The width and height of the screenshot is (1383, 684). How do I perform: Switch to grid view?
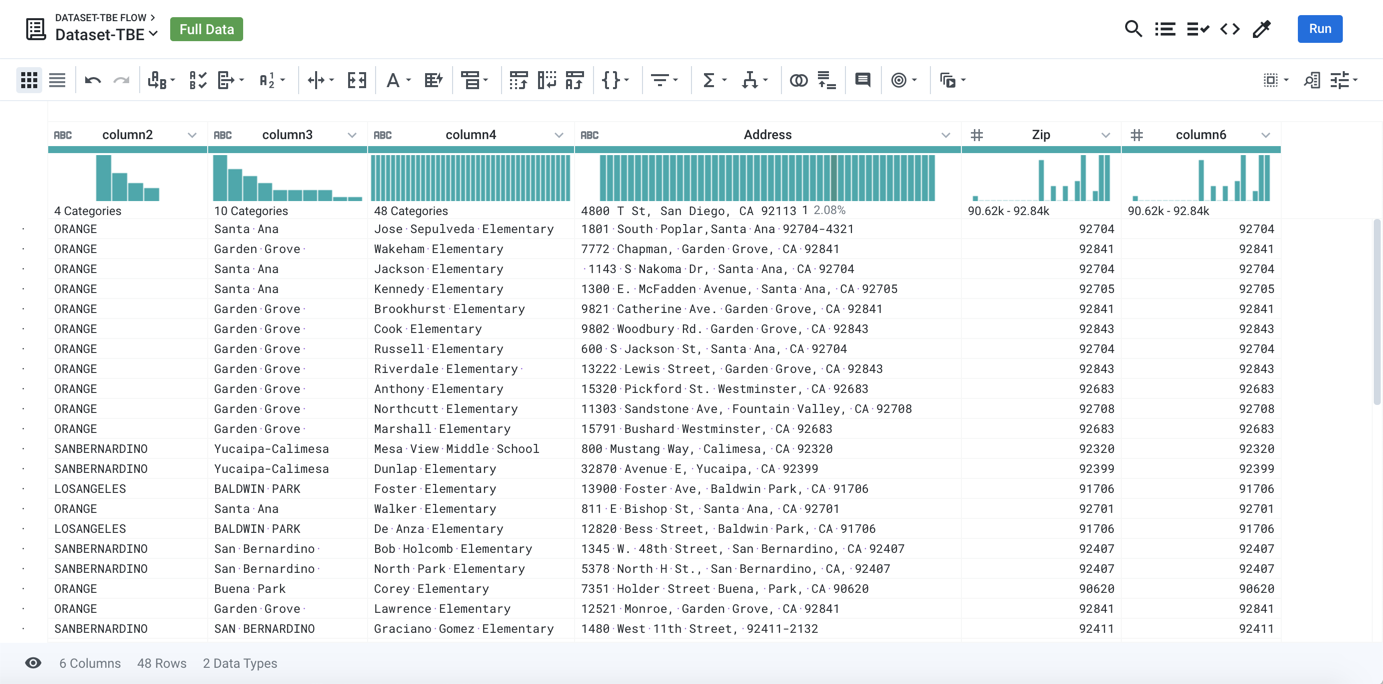pos(29,80)
